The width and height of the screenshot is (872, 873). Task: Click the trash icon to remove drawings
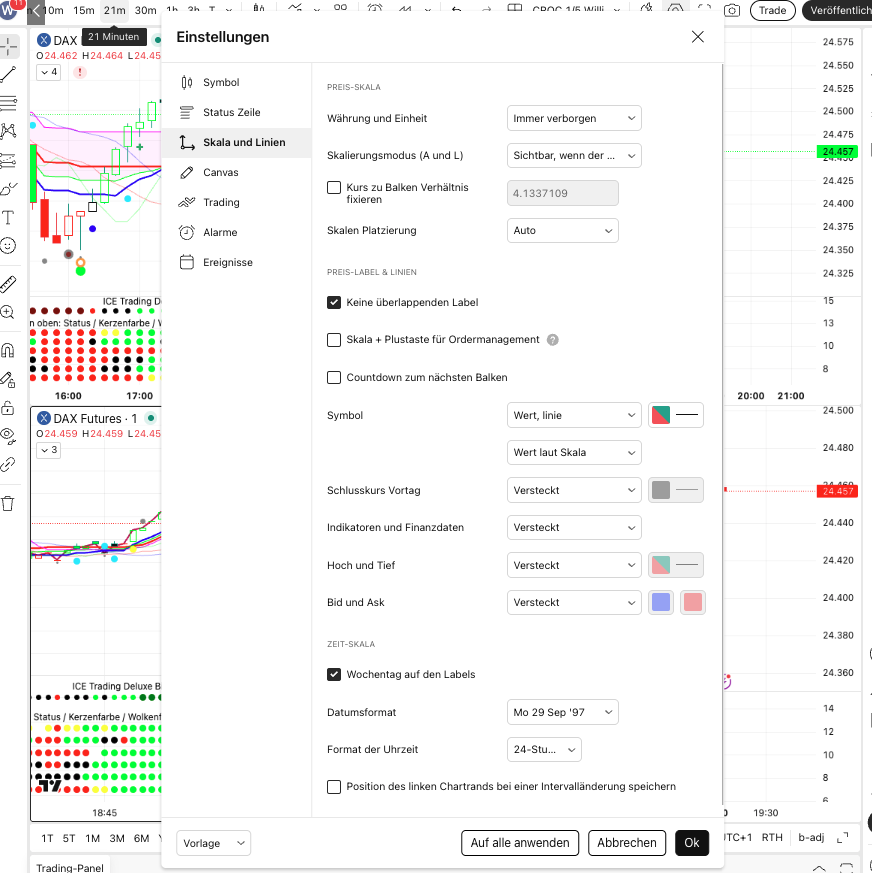pos(8,503)
